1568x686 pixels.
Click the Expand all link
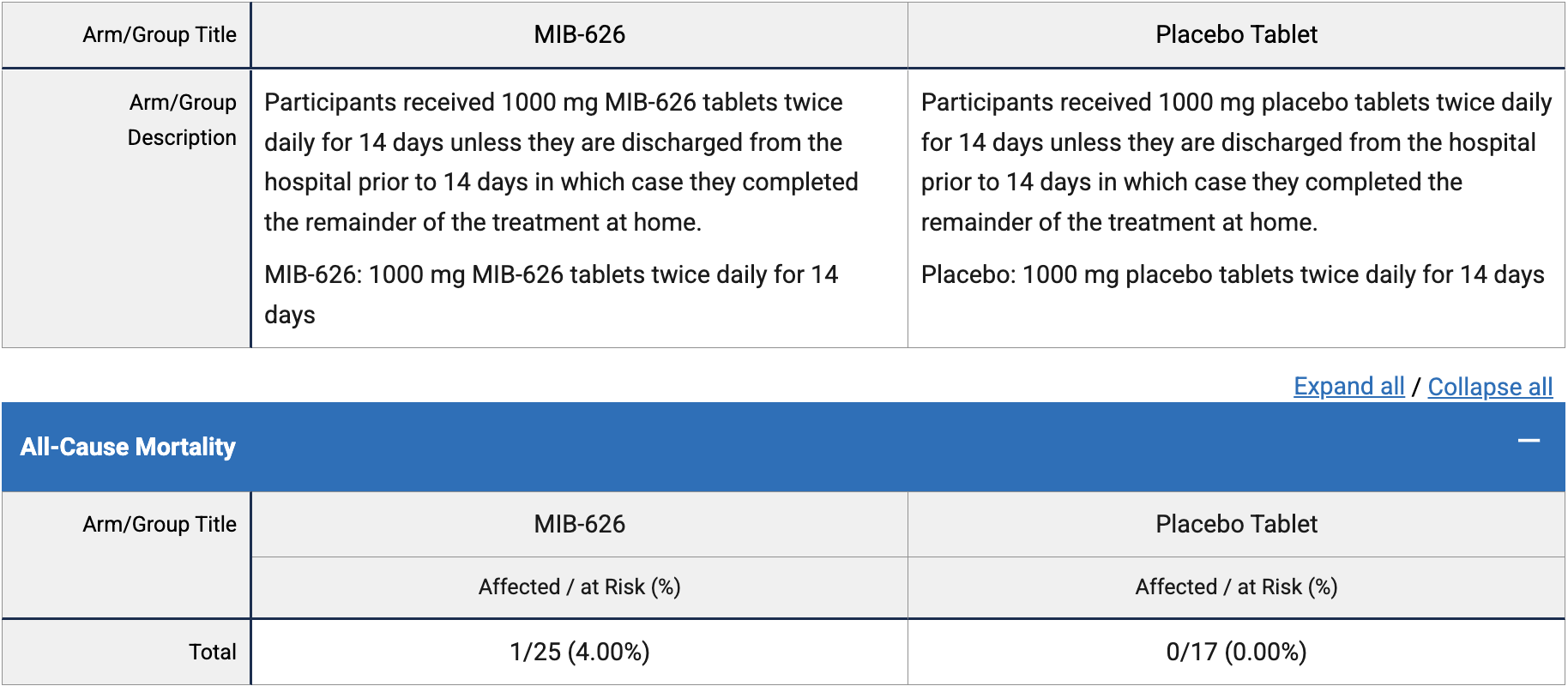1348,387
